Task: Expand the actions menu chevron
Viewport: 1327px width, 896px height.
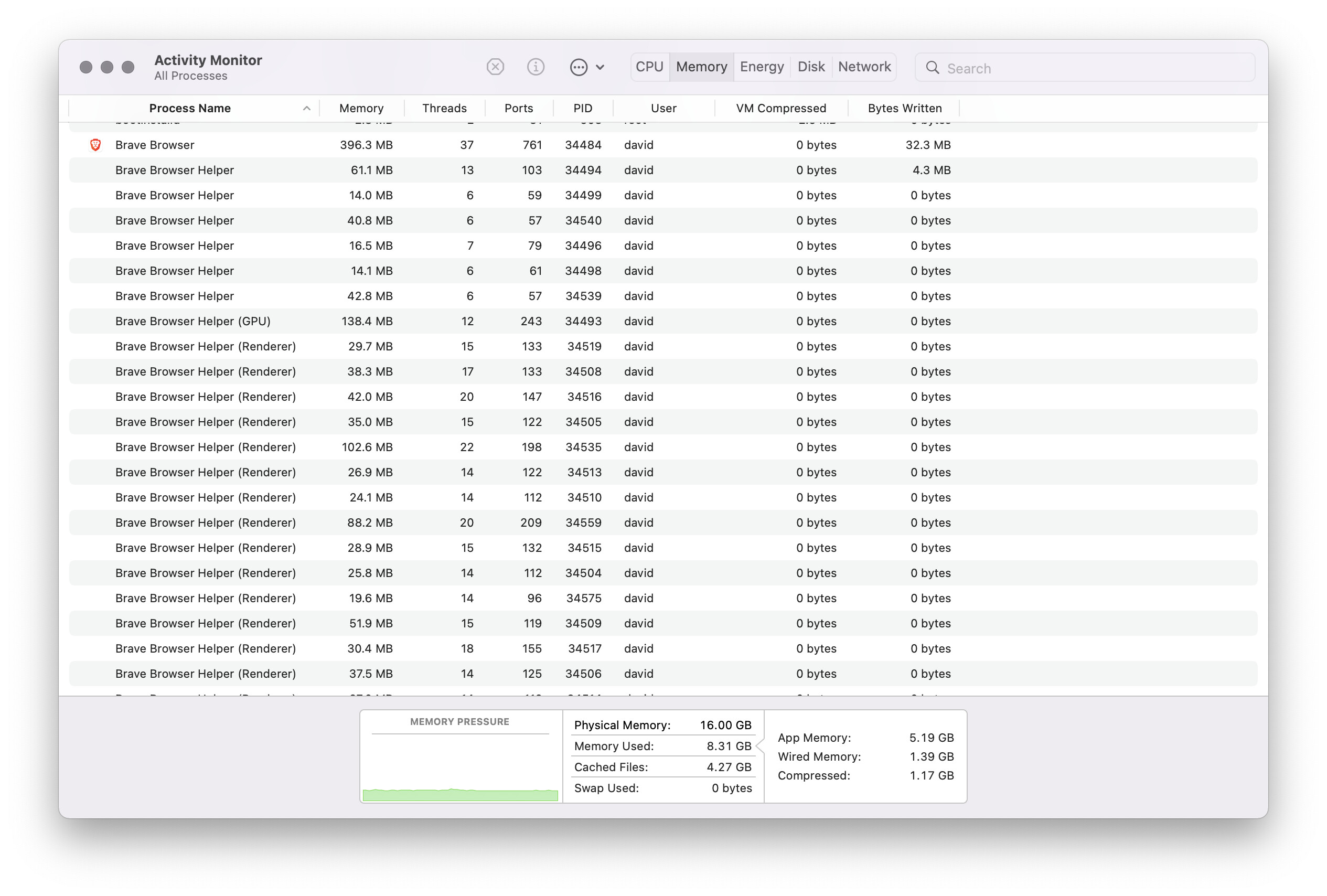Action: [600, 67]
